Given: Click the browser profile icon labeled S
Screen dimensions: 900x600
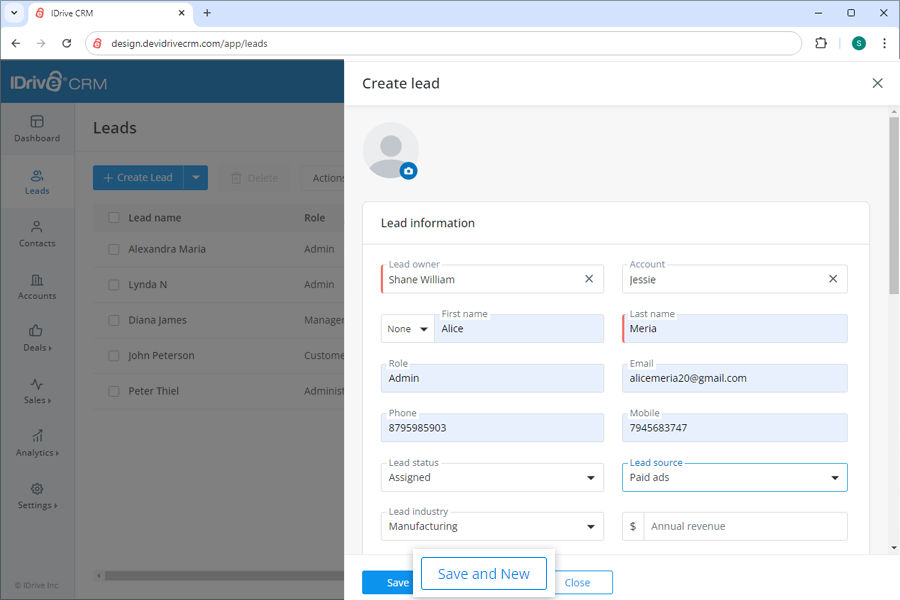Looking at the screenshot, I should 858,43.
